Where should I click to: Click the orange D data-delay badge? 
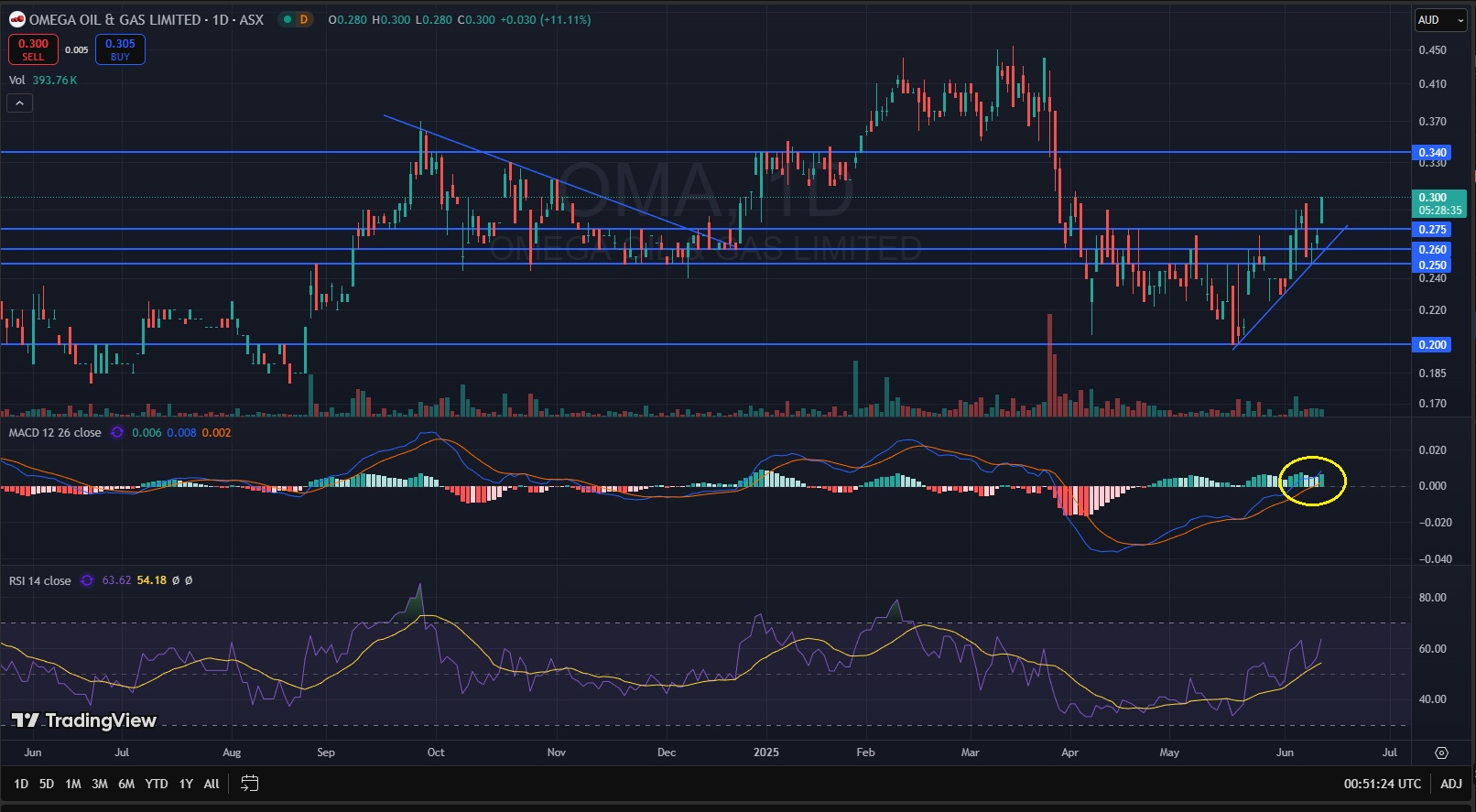pyautogui.click(x=304, y=19)
